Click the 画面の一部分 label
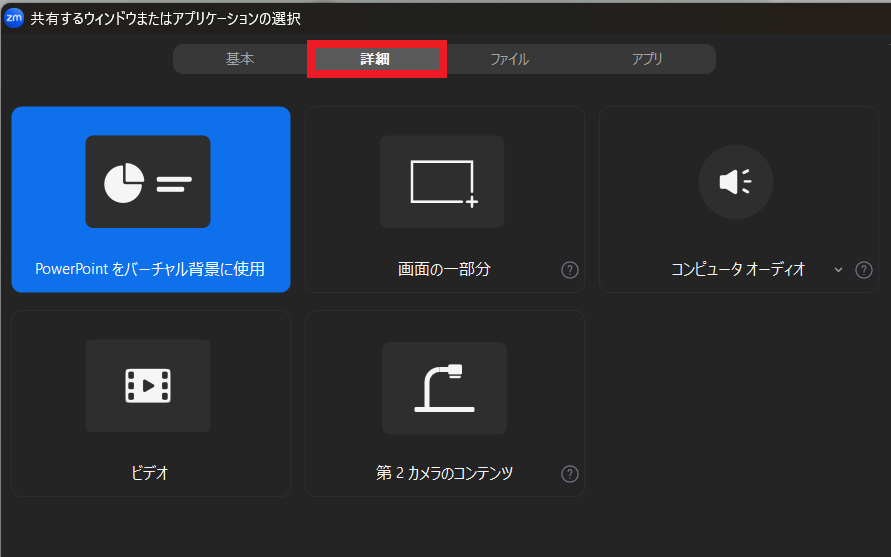Image resolution: width=891 pixels, height=557 pixels. [444, 269]
